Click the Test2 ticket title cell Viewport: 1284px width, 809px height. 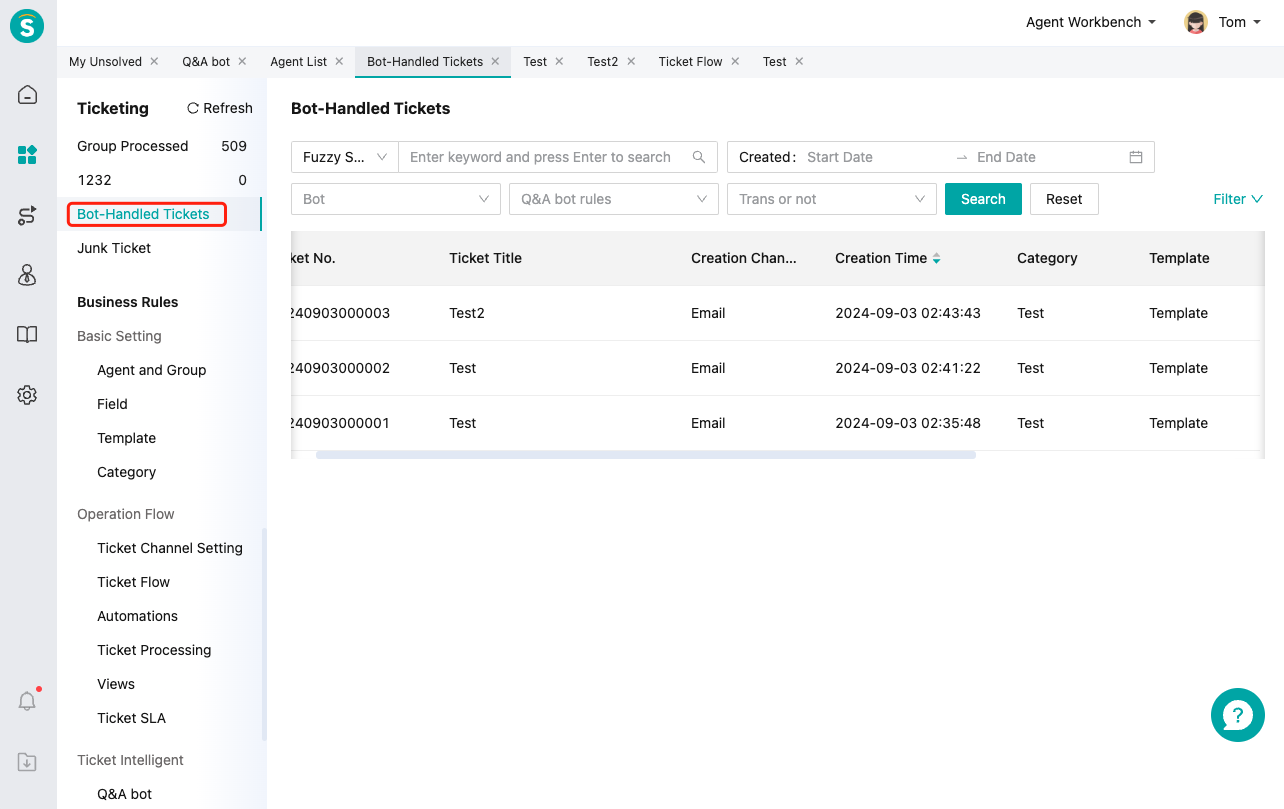pyautogui.click(x=467, y=313)
